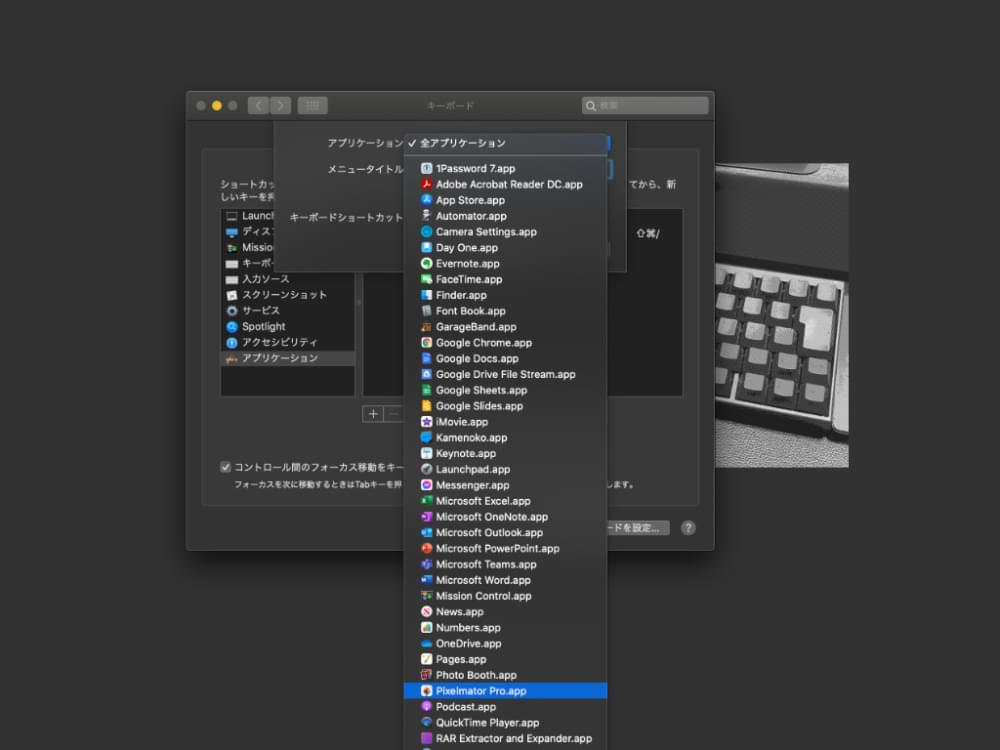Image resolution: width=1000 pixels, height=750 pixels.
Task: Click the Show All grid icon in toolbar
Action: [312, 105]
